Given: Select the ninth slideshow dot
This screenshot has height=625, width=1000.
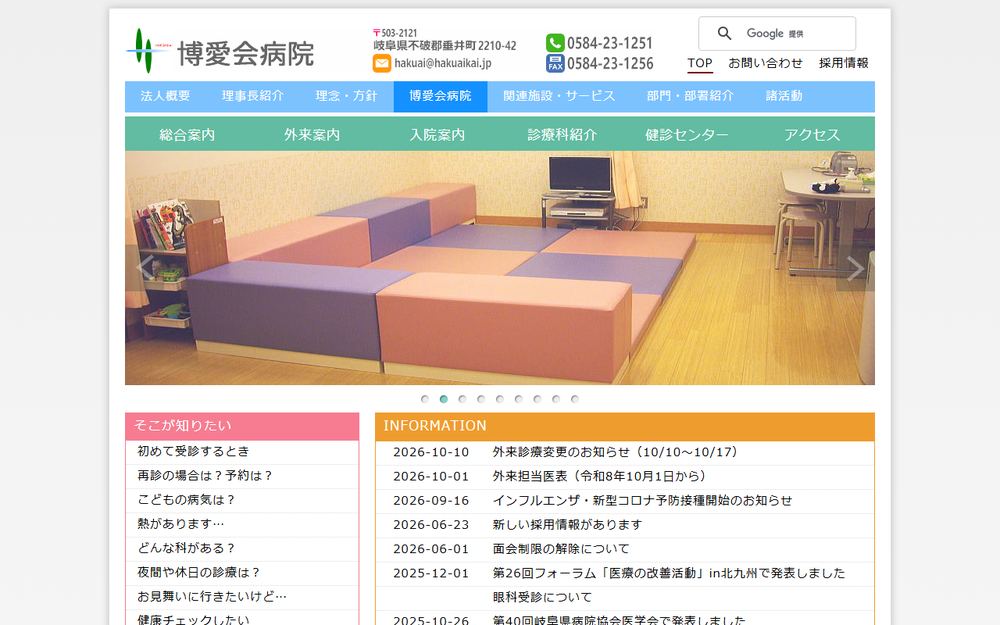Looking at the screenshot, I should pyautogui.click(x=575, y=399).
